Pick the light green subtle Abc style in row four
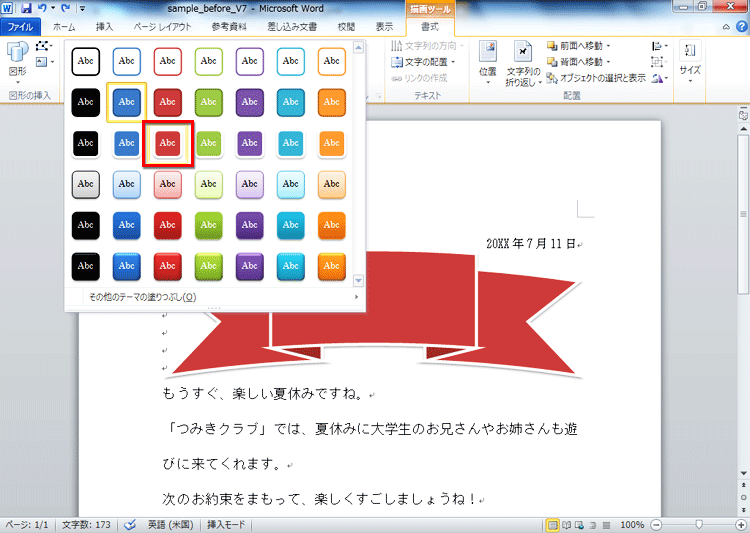The image size is (750, 533). [209, 184]
